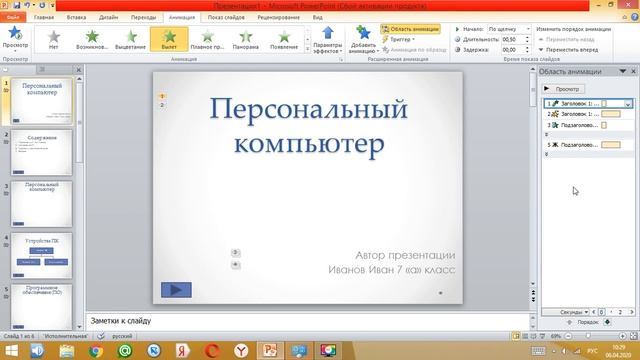
Task: Click the Redo icon in quick access toolbar
Action: (x=42, y=5)
